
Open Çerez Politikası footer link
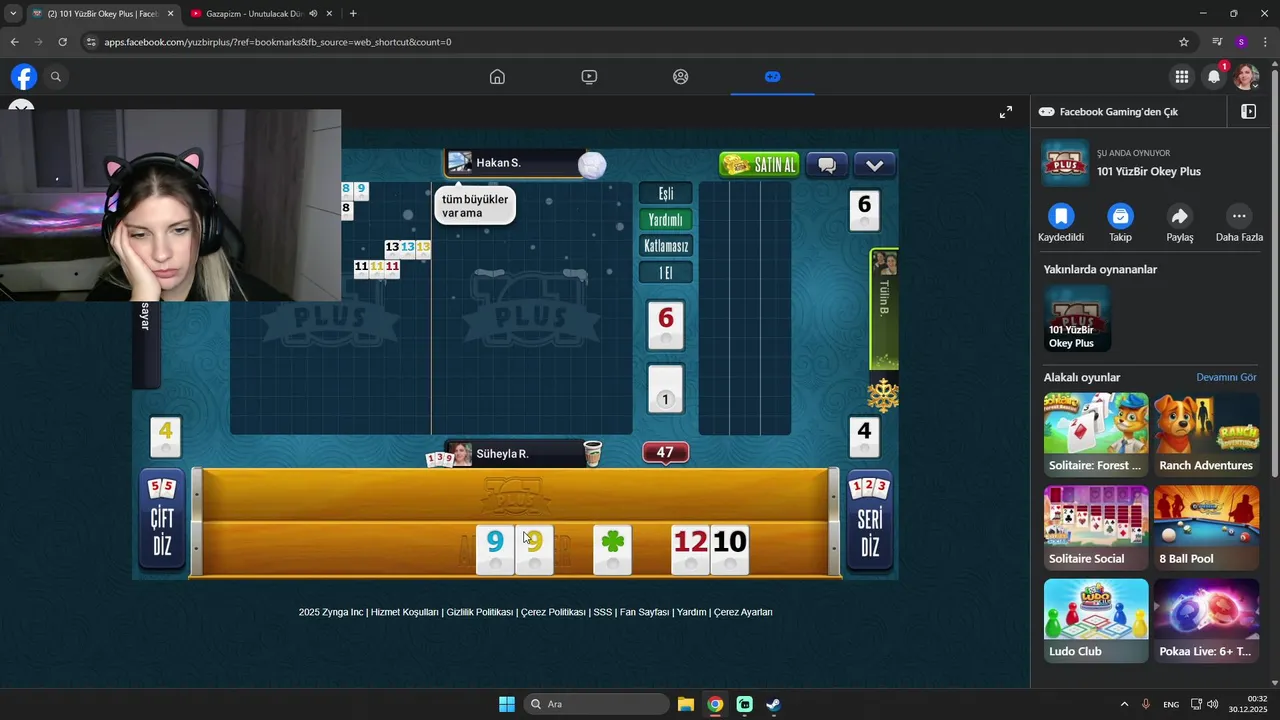point(553,612)
